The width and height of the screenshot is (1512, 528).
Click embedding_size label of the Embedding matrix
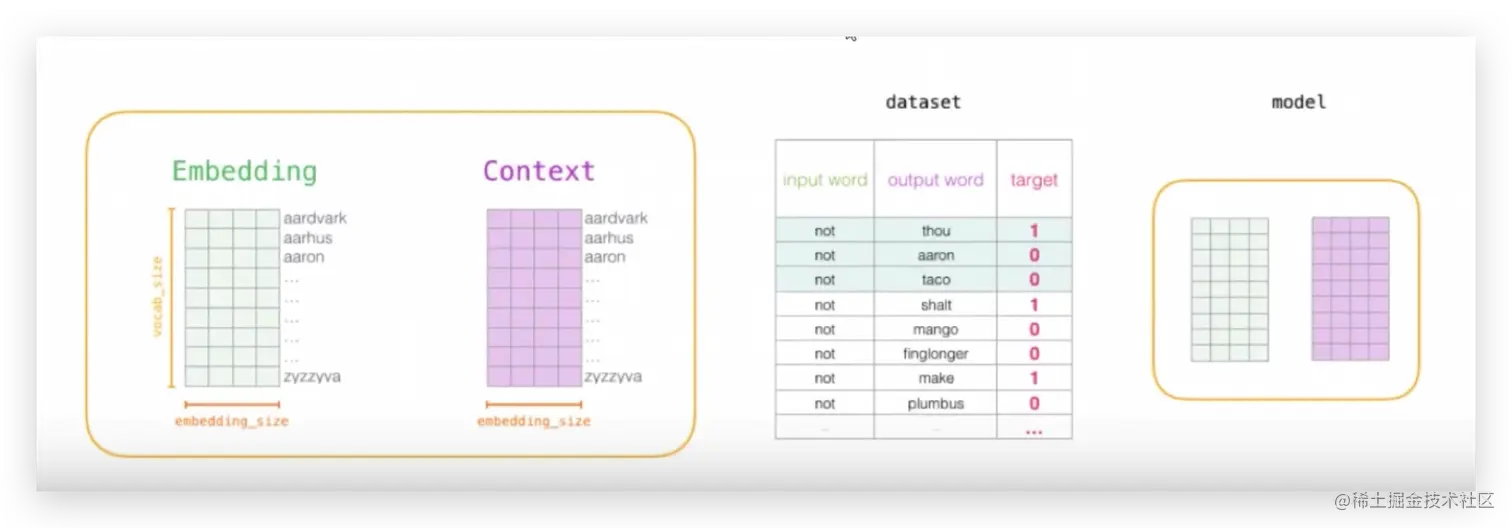[231, 421]
